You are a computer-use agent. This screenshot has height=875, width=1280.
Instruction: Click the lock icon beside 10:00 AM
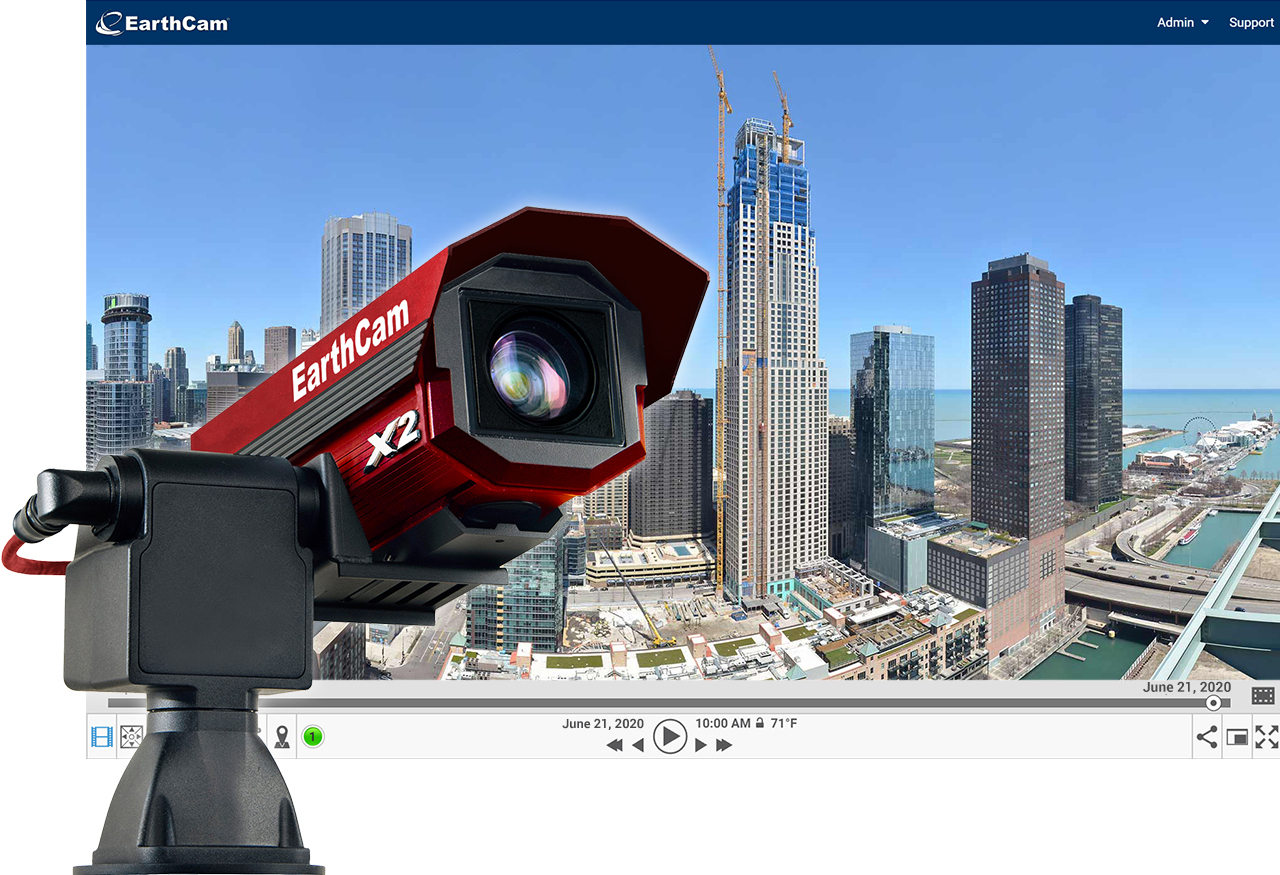[x=760, y=723]
